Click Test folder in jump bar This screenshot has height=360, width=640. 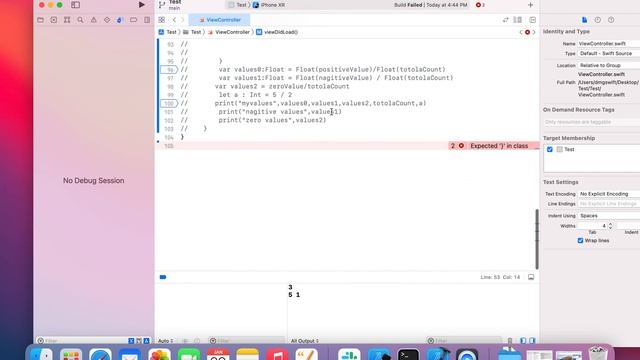[x=192, y=32]
